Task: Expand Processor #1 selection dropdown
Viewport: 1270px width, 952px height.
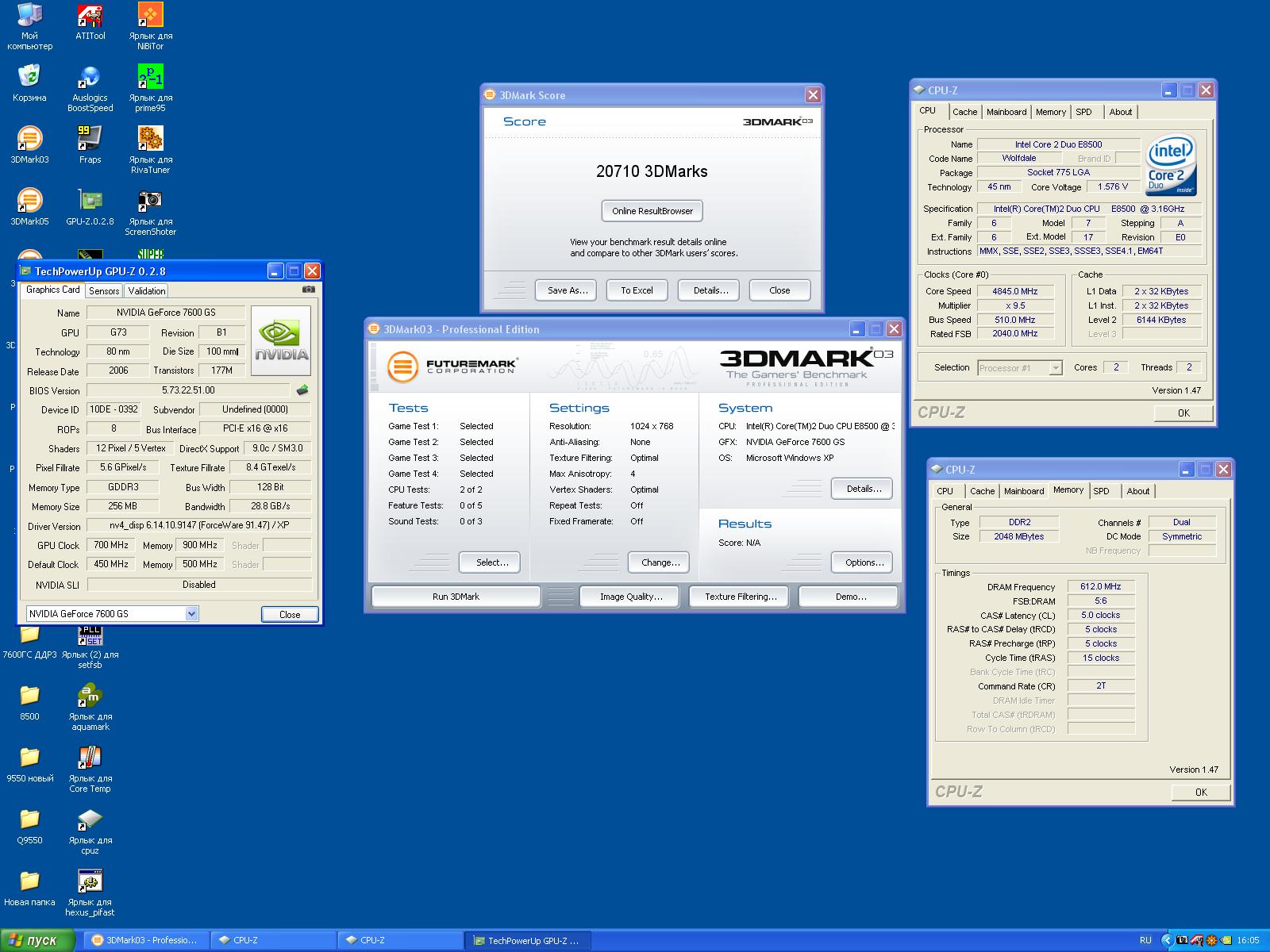Action: coord(1055,367)
